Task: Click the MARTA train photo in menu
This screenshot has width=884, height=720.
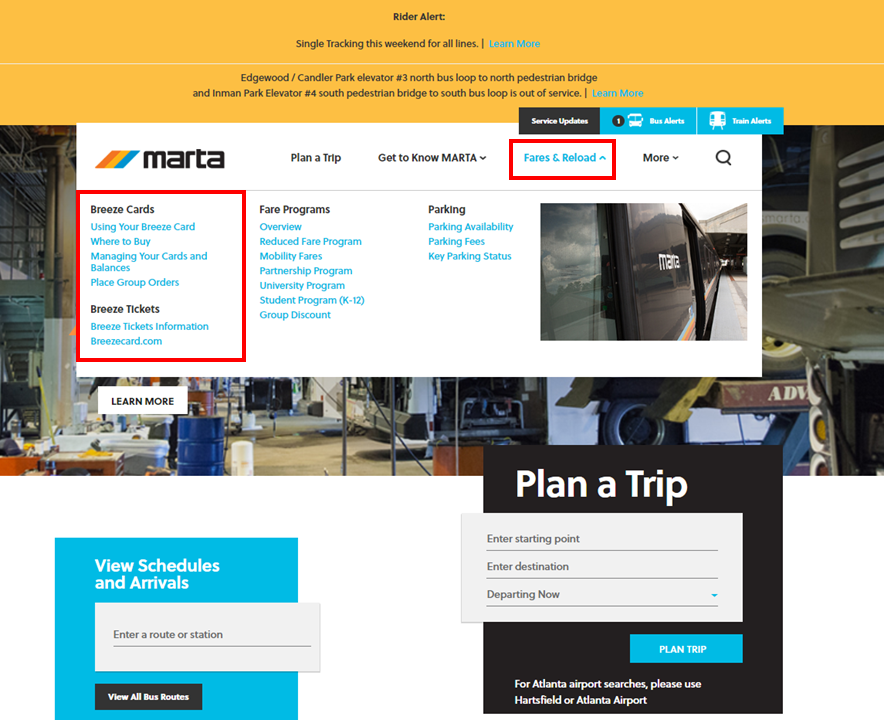Action: click(x=643, y=272)
